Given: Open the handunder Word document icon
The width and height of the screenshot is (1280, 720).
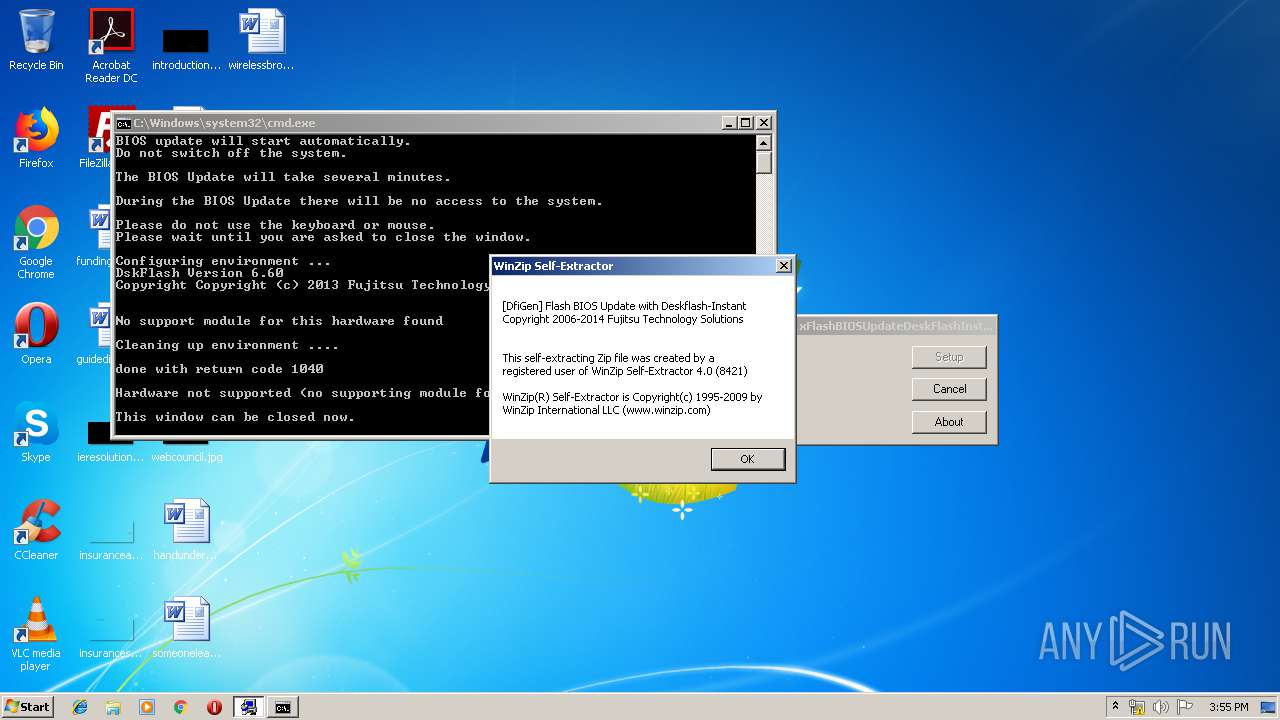Looking at the screenshot, I should tap(186, 530).
